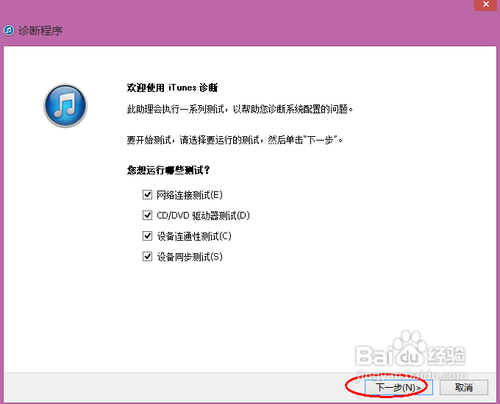Click the sentence starting 要开始测试
Image resolution: width=500 pixels, height=404 pixels.
235,140
